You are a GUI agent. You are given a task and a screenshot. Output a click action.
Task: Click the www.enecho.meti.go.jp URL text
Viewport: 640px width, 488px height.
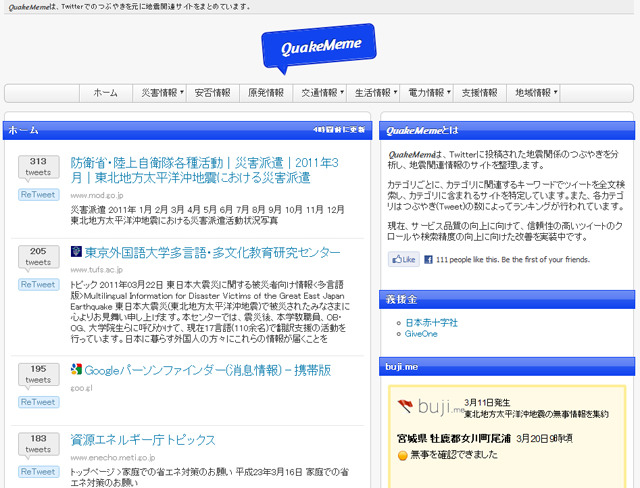pos(113,458)
